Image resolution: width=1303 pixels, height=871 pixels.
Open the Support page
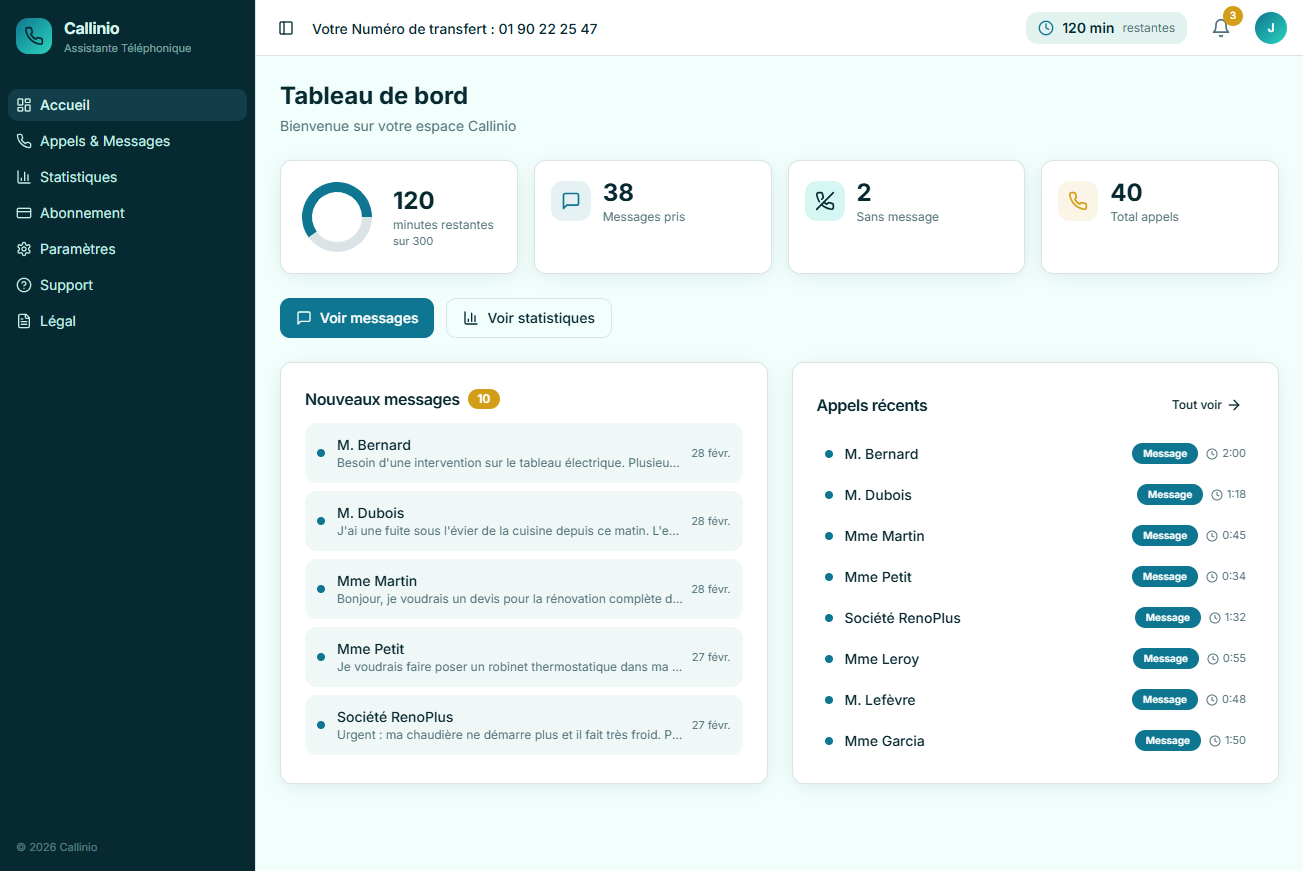pyautogui.click(x=66, y=285)
